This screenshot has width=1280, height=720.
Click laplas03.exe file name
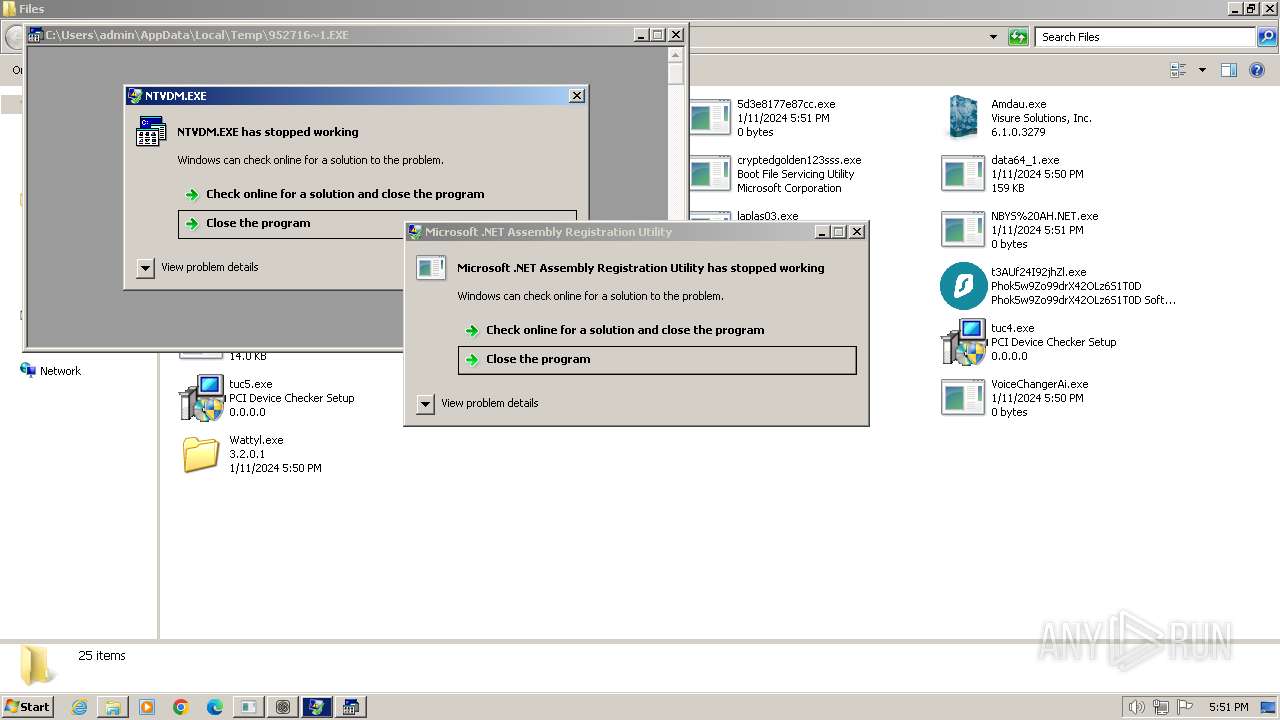(x=767, y=216)
